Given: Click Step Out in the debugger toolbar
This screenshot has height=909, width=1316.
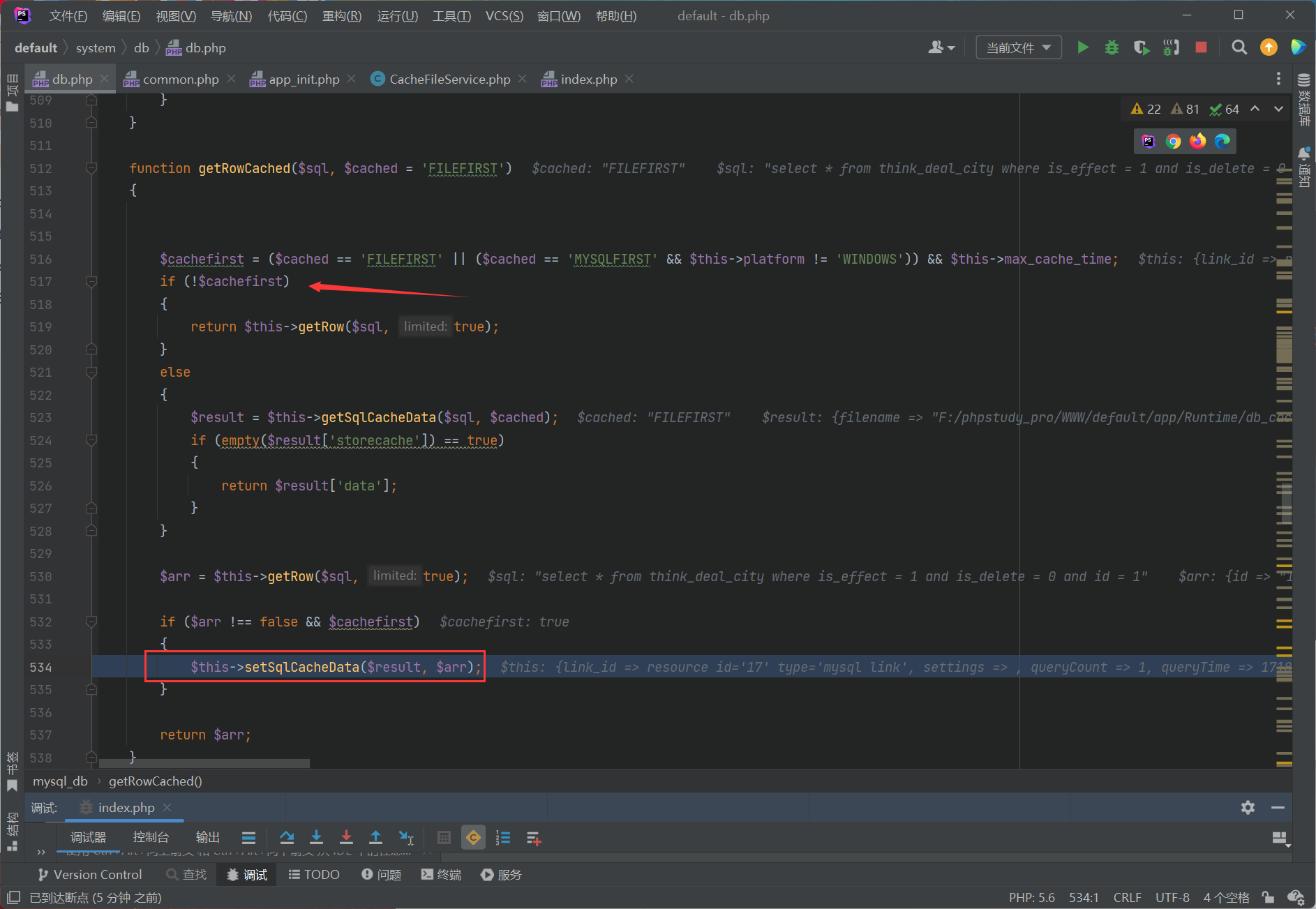Looking at the screenshot, I should coord(375,838).
